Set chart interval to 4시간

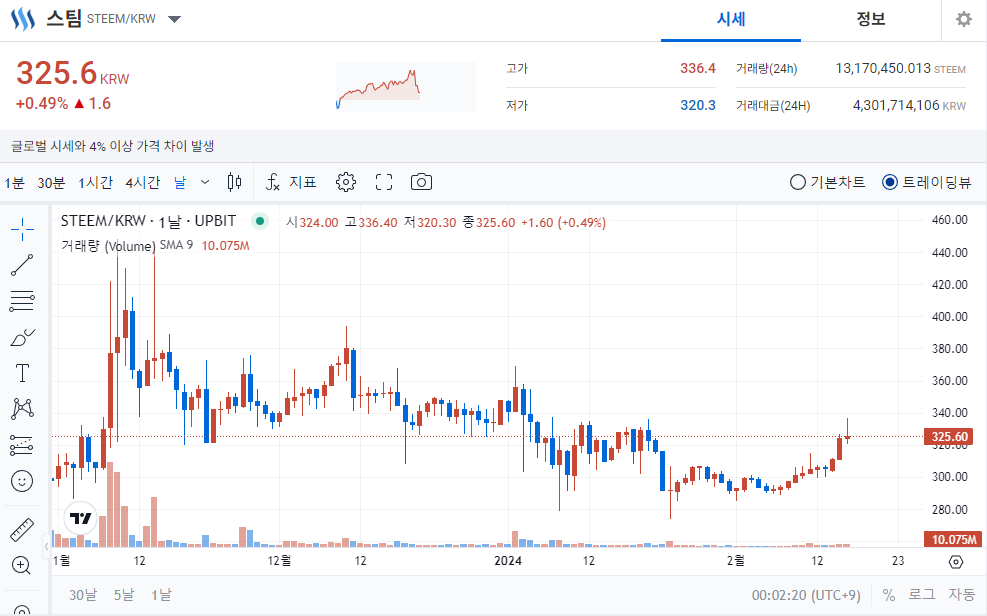[x=142, y=182]
